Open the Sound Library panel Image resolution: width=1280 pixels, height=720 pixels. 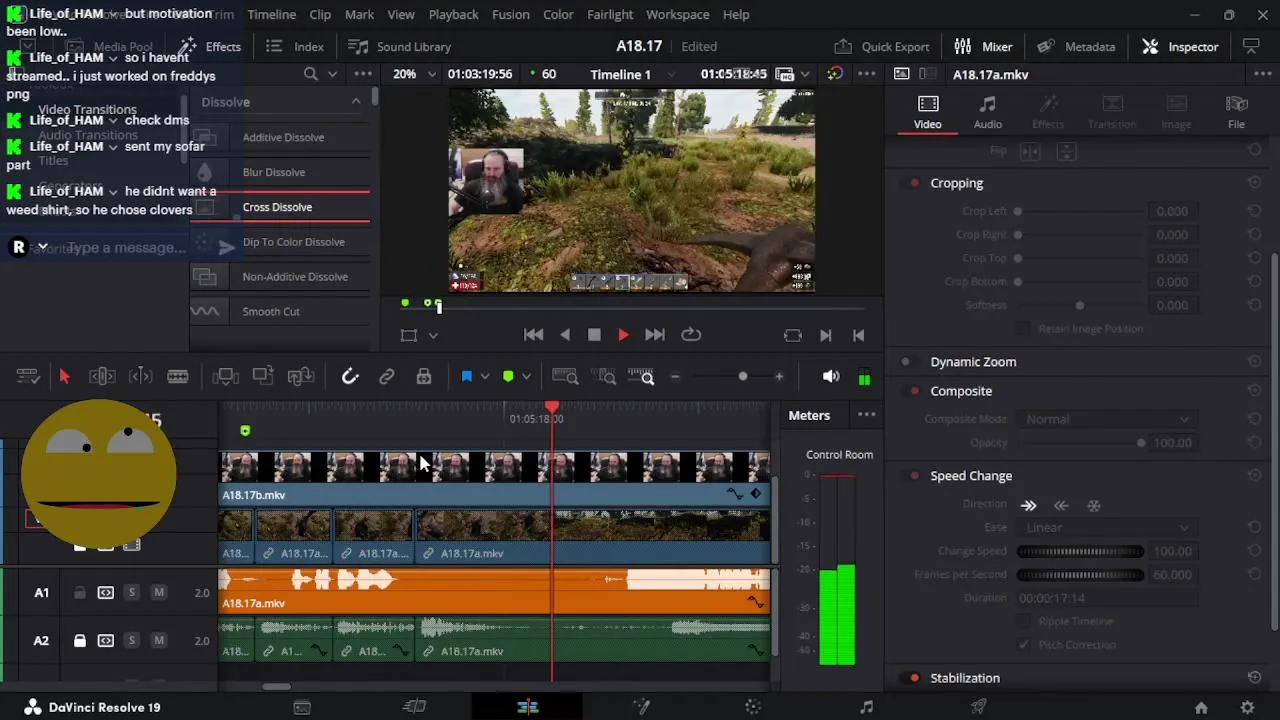400,46
